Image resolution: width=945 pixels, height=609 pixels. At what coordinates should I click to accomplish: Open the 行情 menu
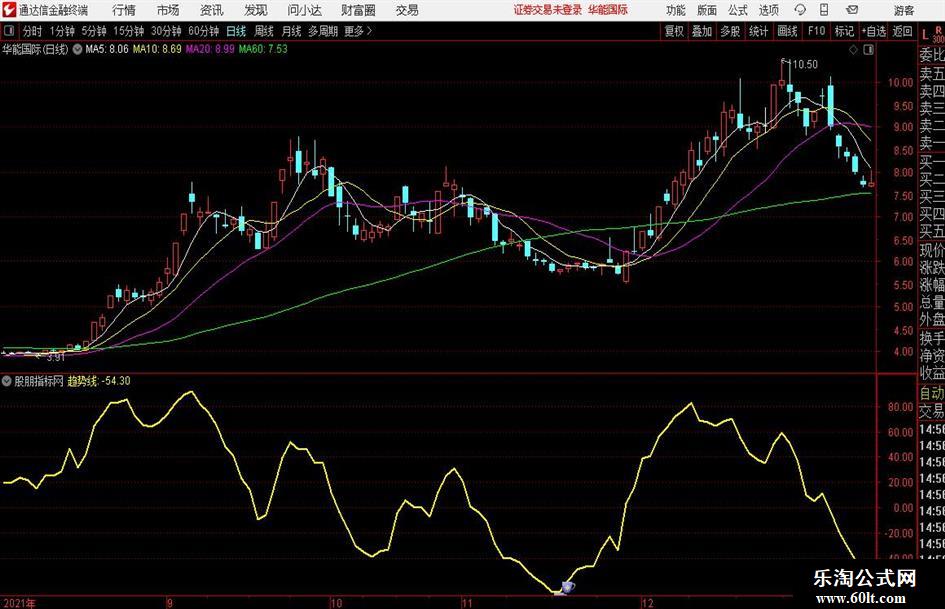[124, 10]
